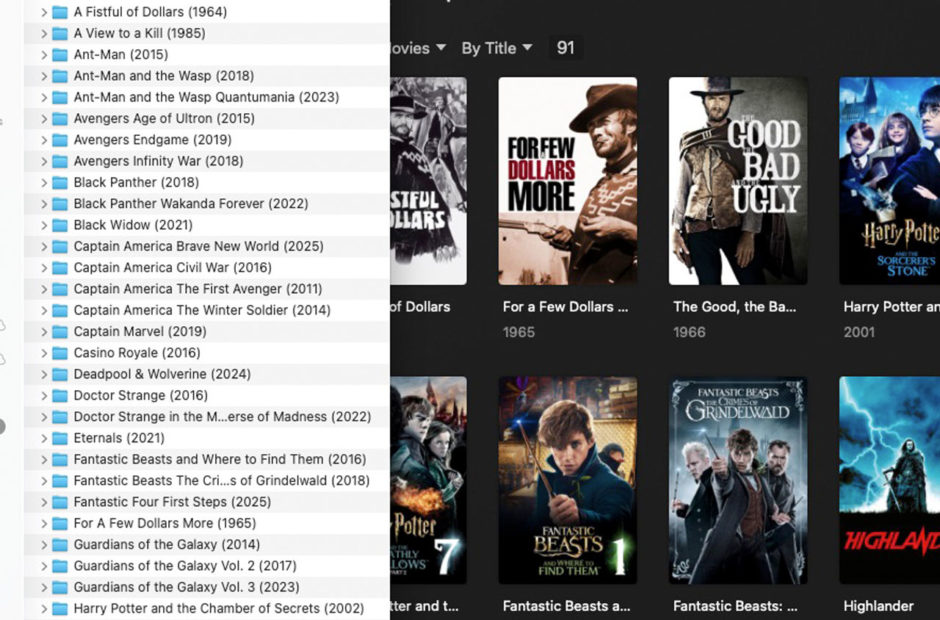940x620 pixels.
Task: Click the Ant-Man and the Wasp (2018) folder icon
Action: coord(60,76)
